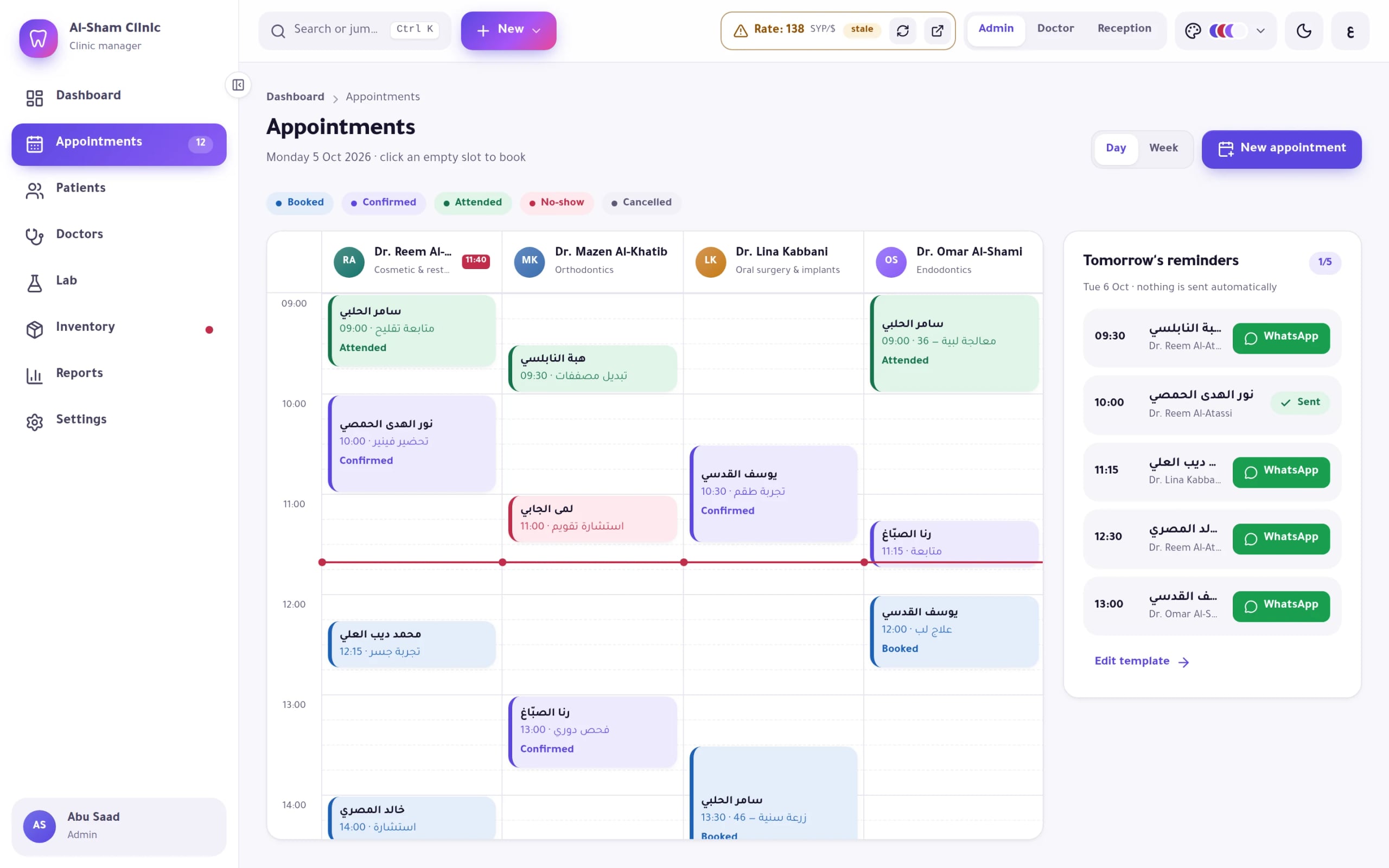This screenshot has height=868, width=1389.
Task: Click the RA doctor avatar
Action: 349,262
